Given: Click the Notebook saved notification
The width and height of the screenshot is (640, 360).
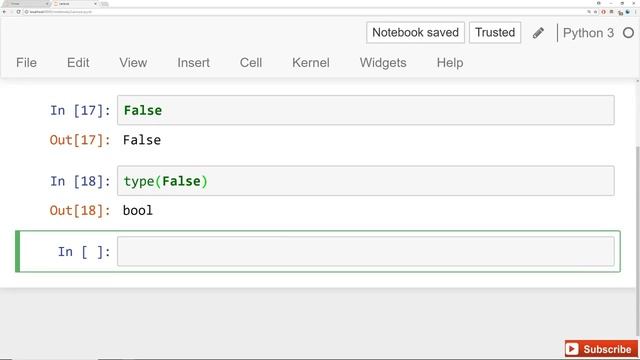Looking at the screenshot, I should (415, 32).
